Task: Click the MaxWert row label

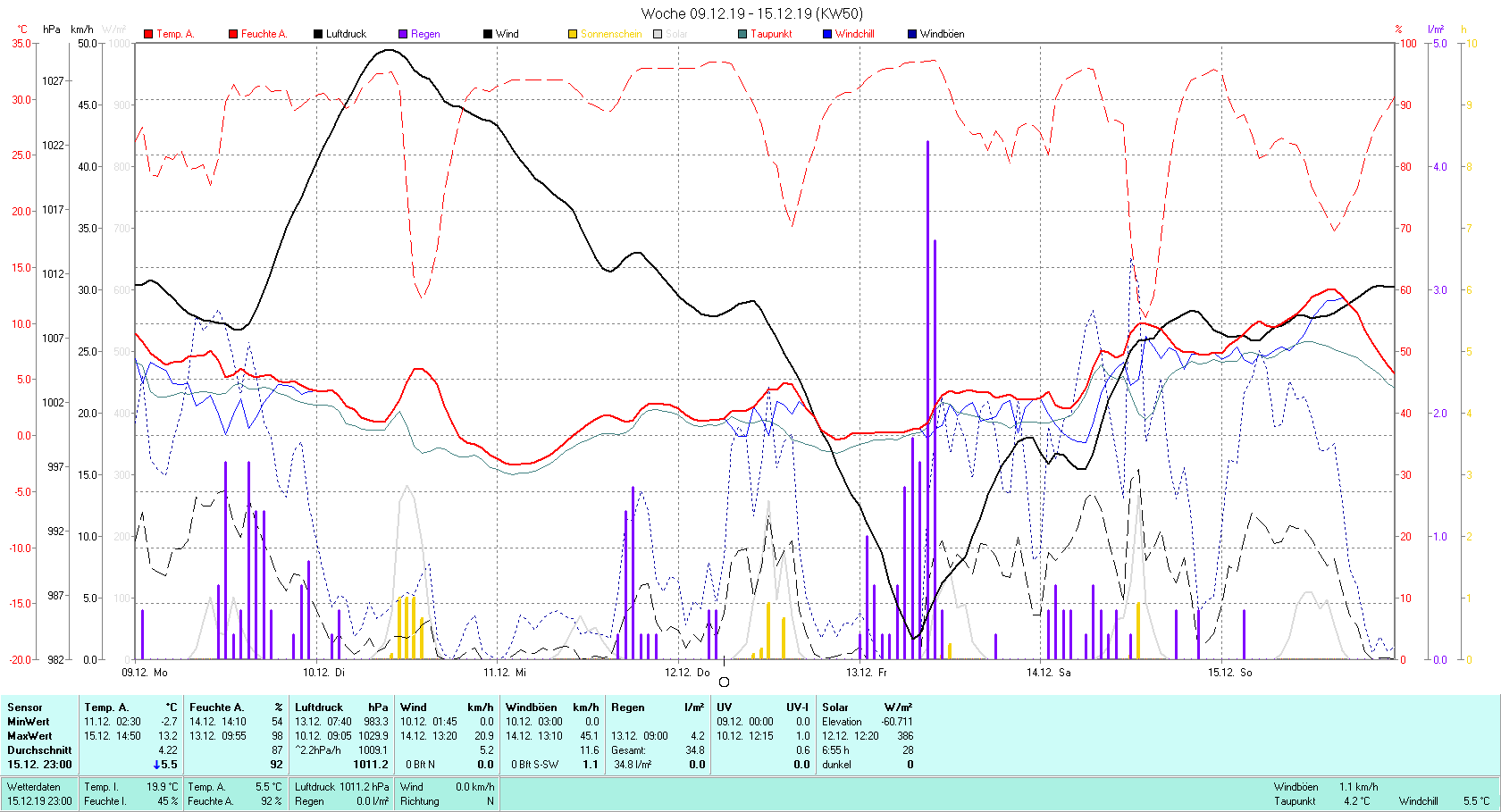Action: click(29, 736)
